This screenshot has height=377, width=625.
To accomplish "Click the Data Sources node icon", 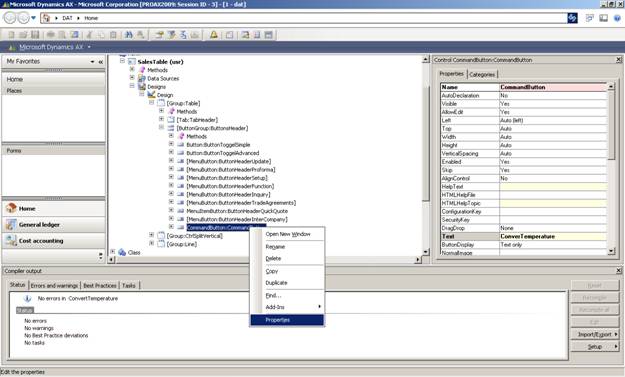I will click(x=142, y=78).
